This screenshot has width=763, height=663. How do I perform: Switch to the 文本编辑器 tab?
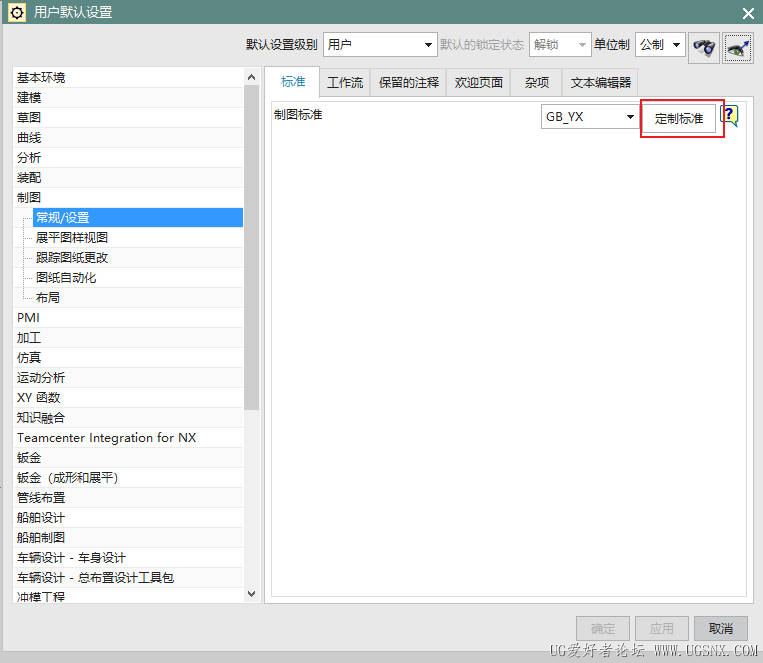coord(600,83)
